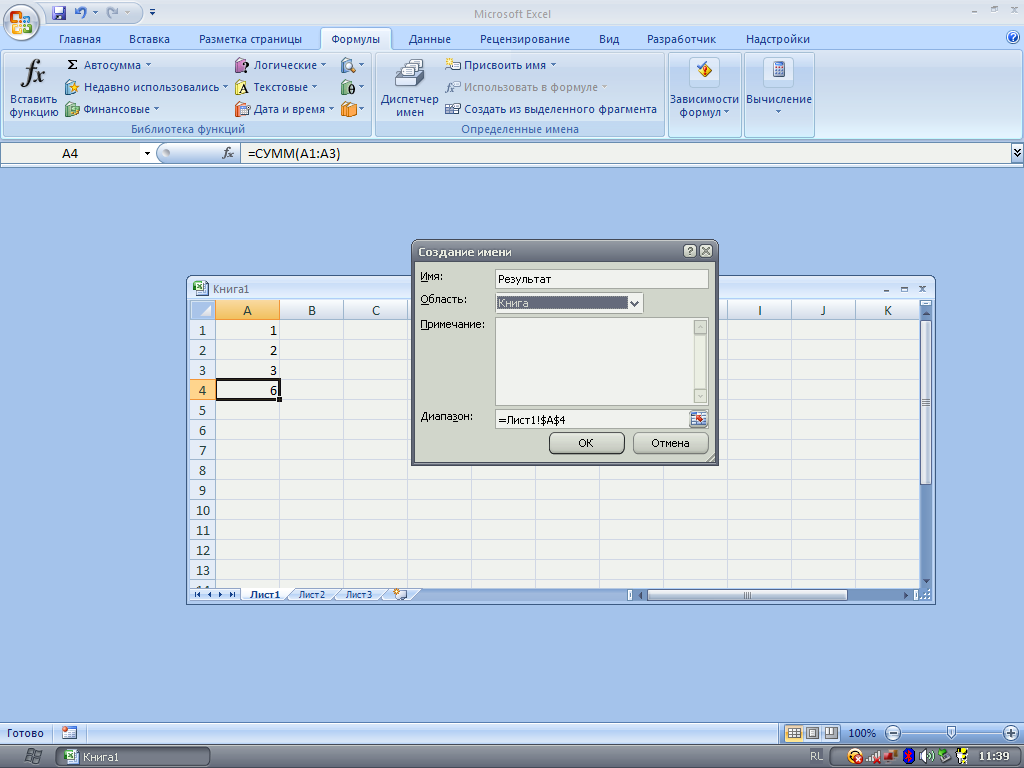Click the Windows Start button
Viewport: 1024px width, 768px height.
pos(33,756)
